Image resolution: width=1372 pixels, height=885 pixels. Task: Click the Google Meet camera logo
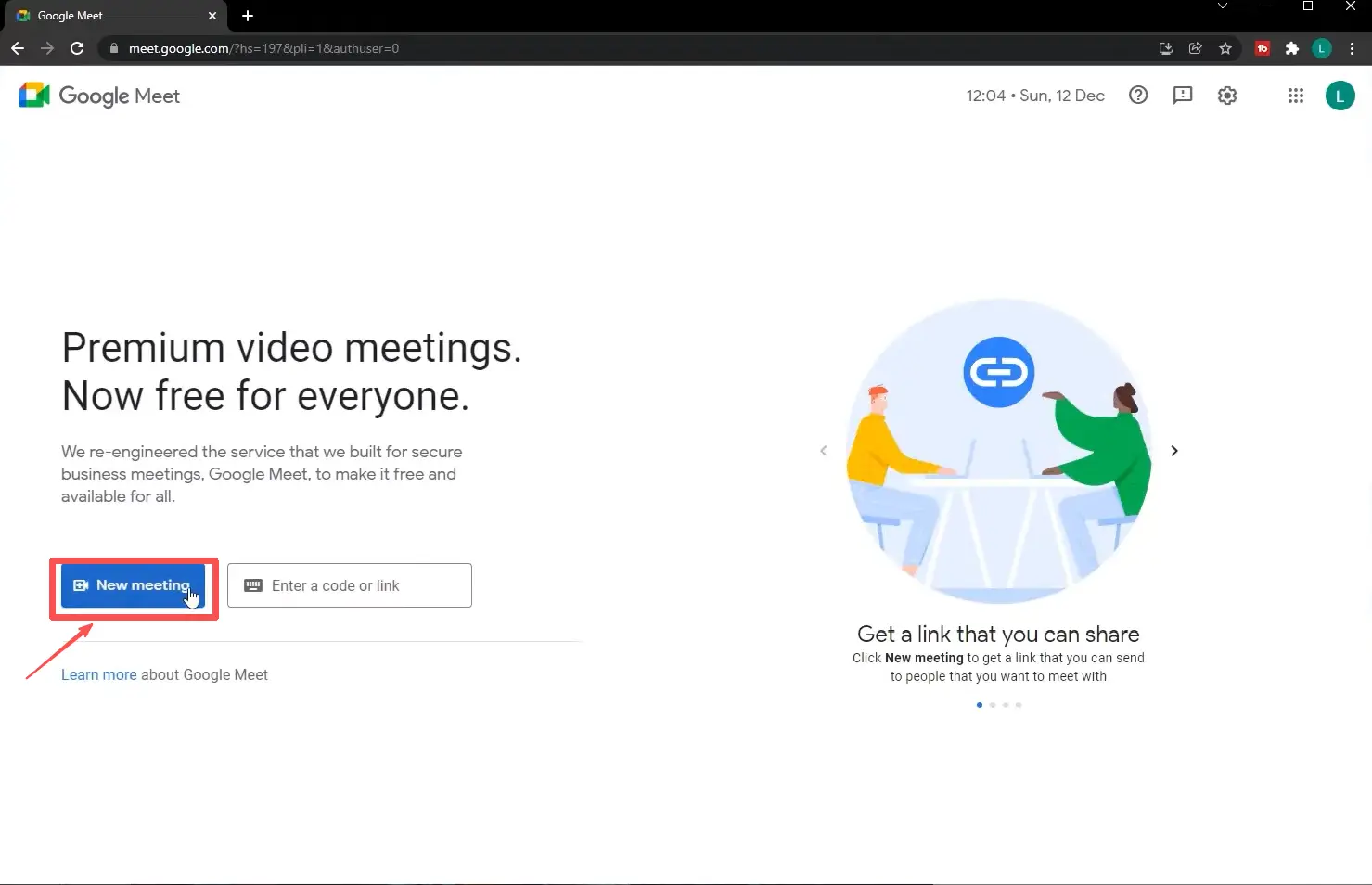[x=33, y=95]
